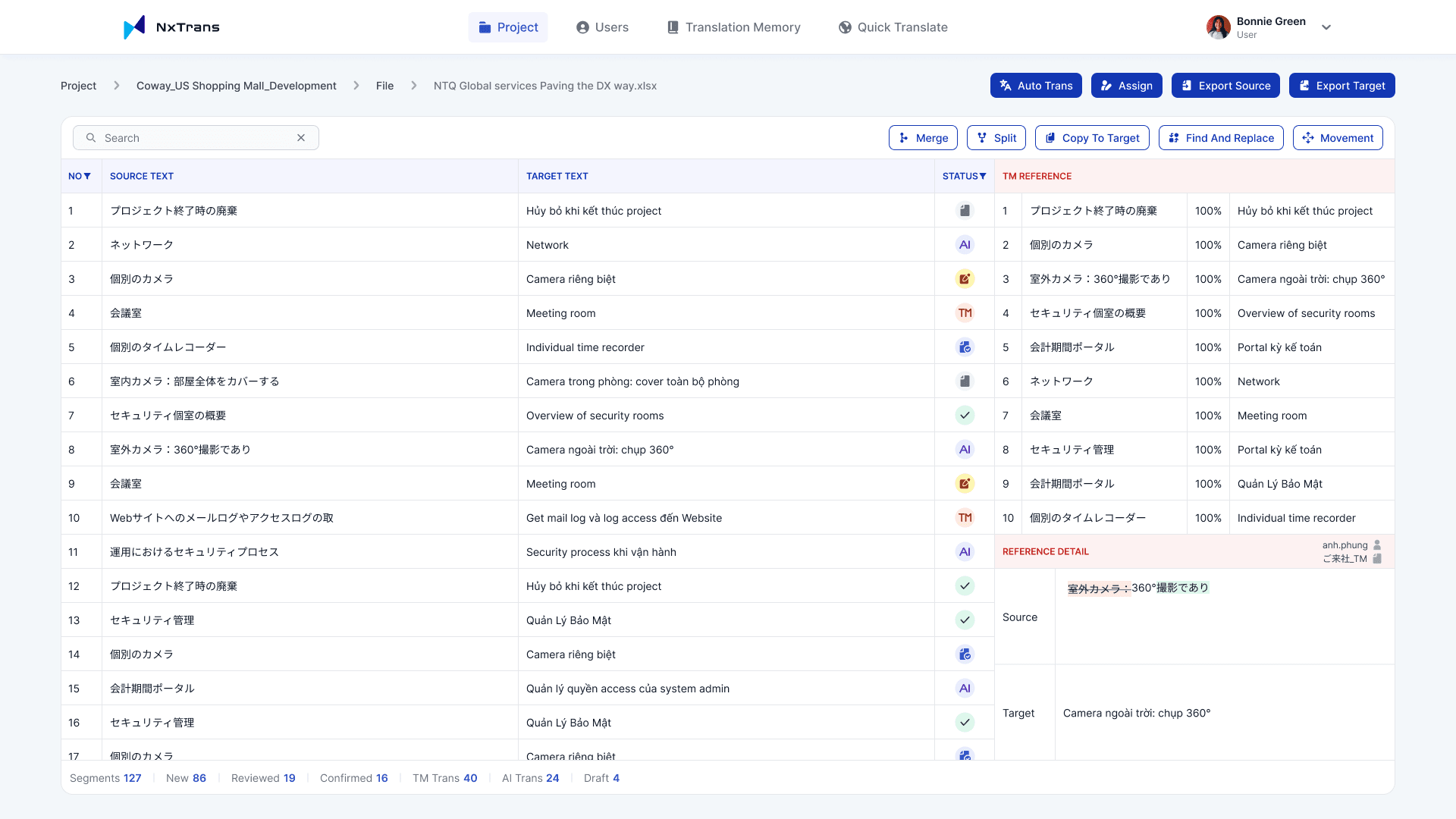This screenshot has width=1456, height=819.
Task: Expand the Bonnie Green user dropdown
Action: point(1326,27)
